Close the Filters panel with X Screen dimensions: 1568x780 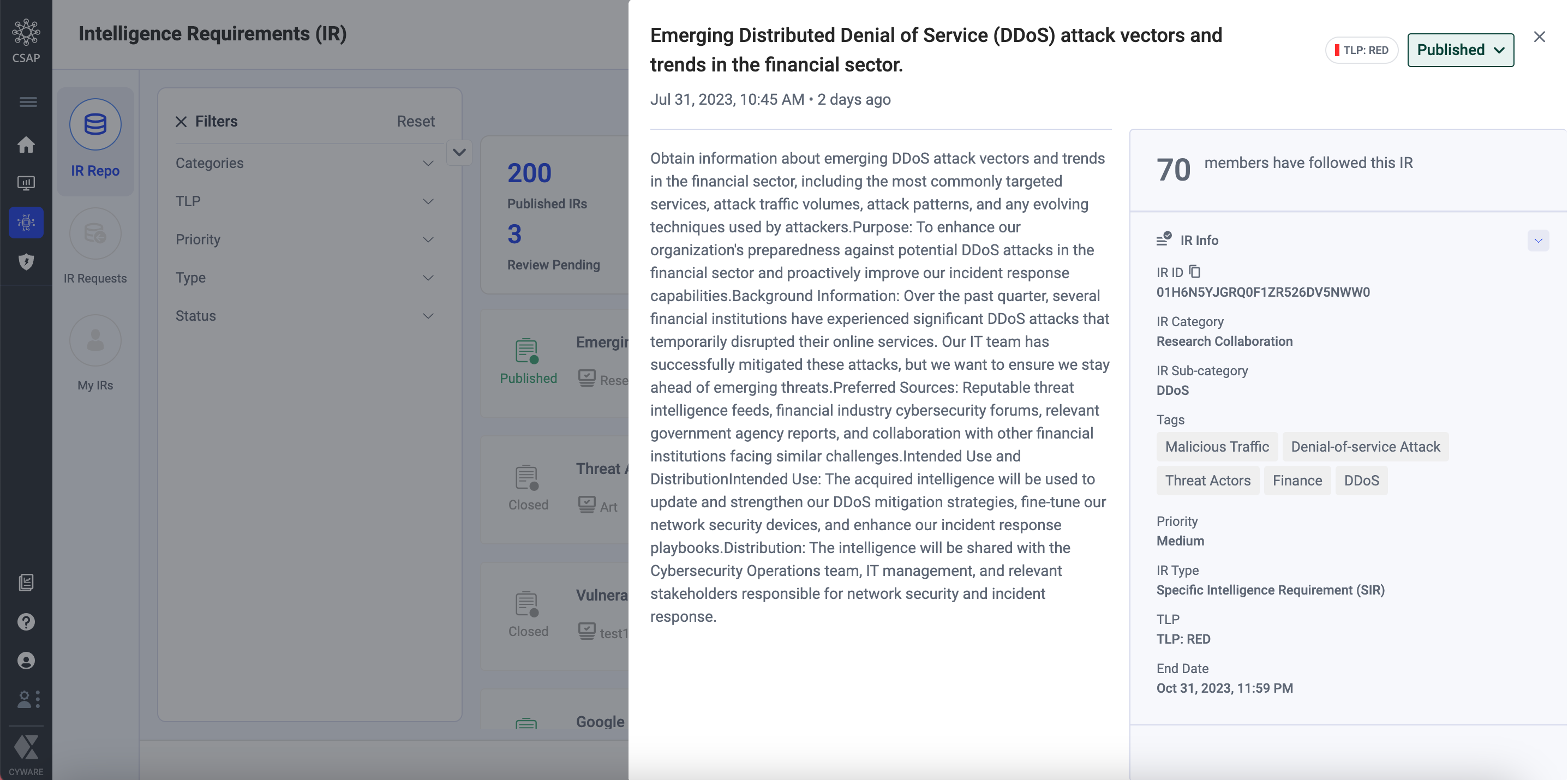[x=181, y=122]
